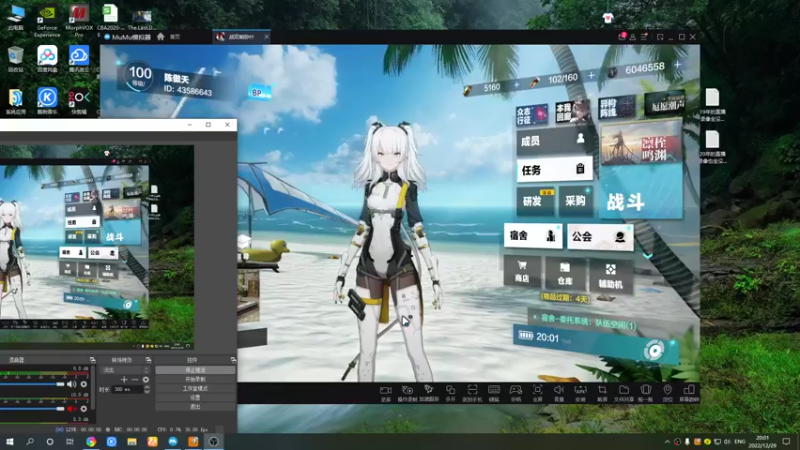800x450 pixels.
Task: Open second mixer channel gear settings in OBS
Action: click(x=84, y=409)
